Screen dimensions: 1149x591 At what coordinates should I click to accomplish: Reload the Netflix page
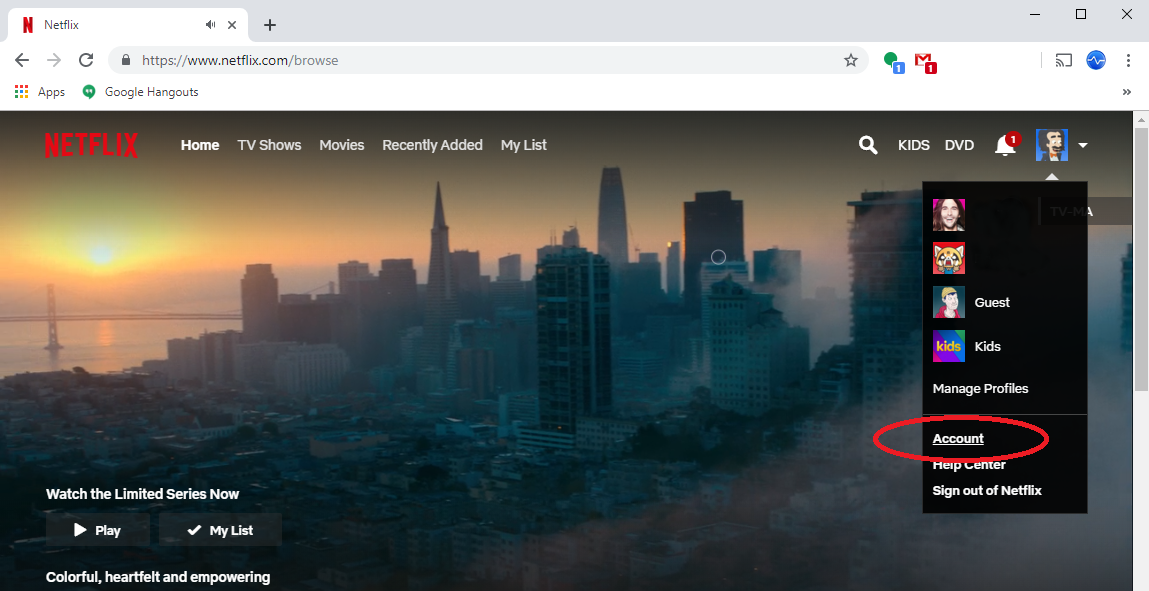point(86,60)
